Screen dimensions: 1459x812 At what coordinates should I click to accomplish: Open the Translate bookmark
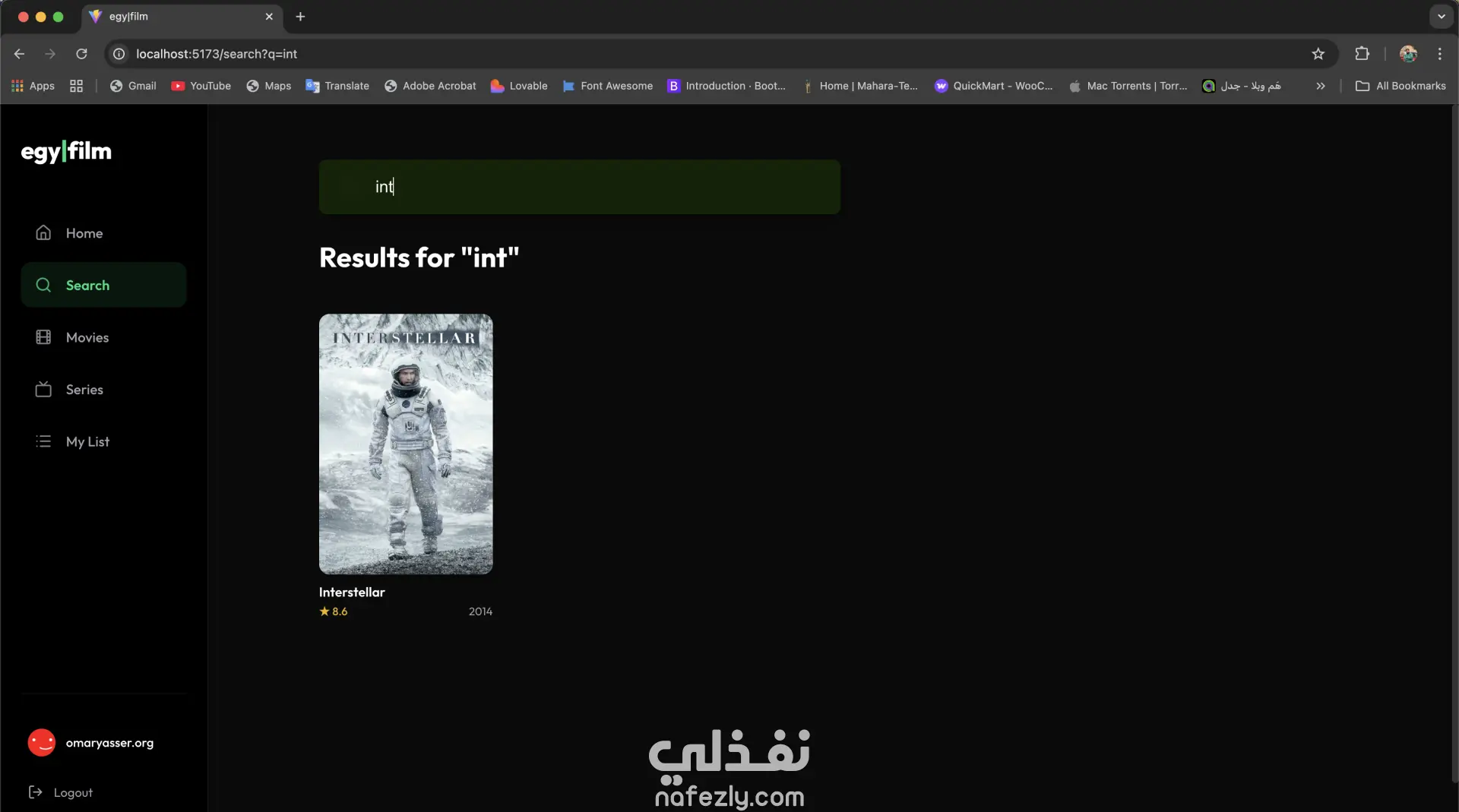[x=337, y=86]
